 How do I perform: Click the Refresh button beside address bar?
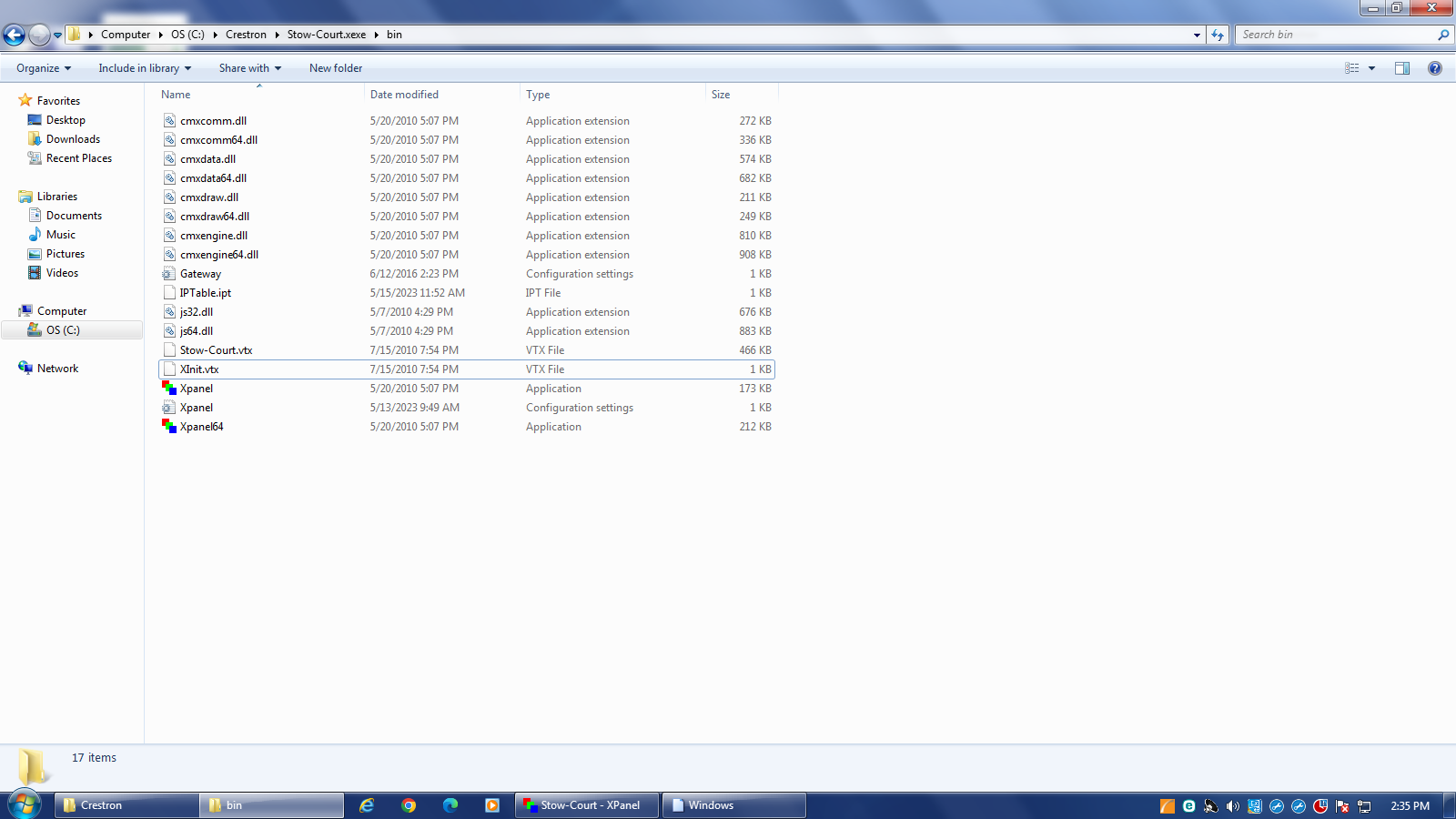click(1218, 35)
